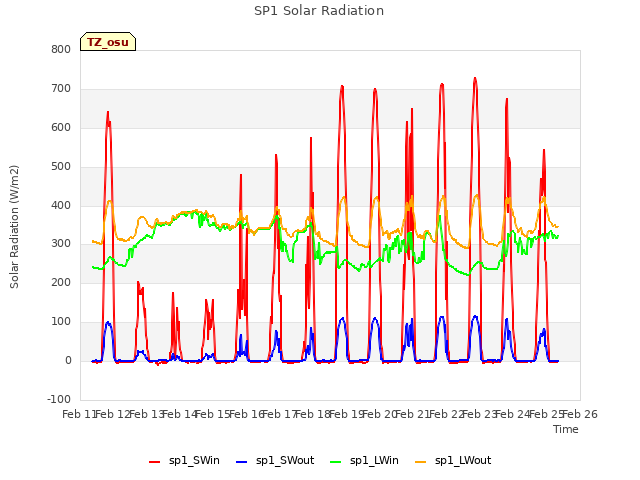Select the chart title SP1 Solar Radiation

point(319,11)
